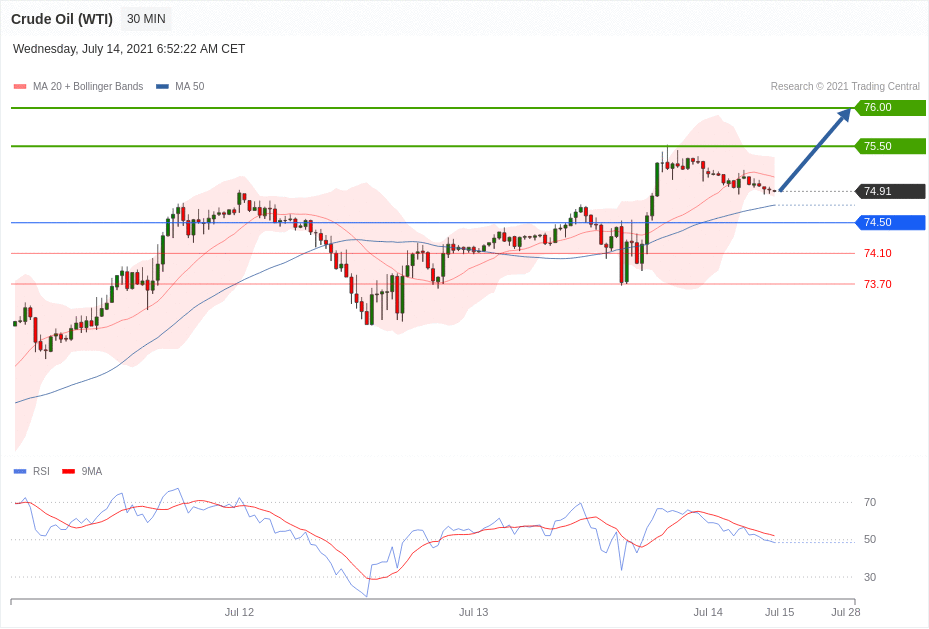The width and height of the screenshot is (929, 629).
Task: Toggle the MA 20 + Bollinger Bands legend label
Action: coord(88,87)
